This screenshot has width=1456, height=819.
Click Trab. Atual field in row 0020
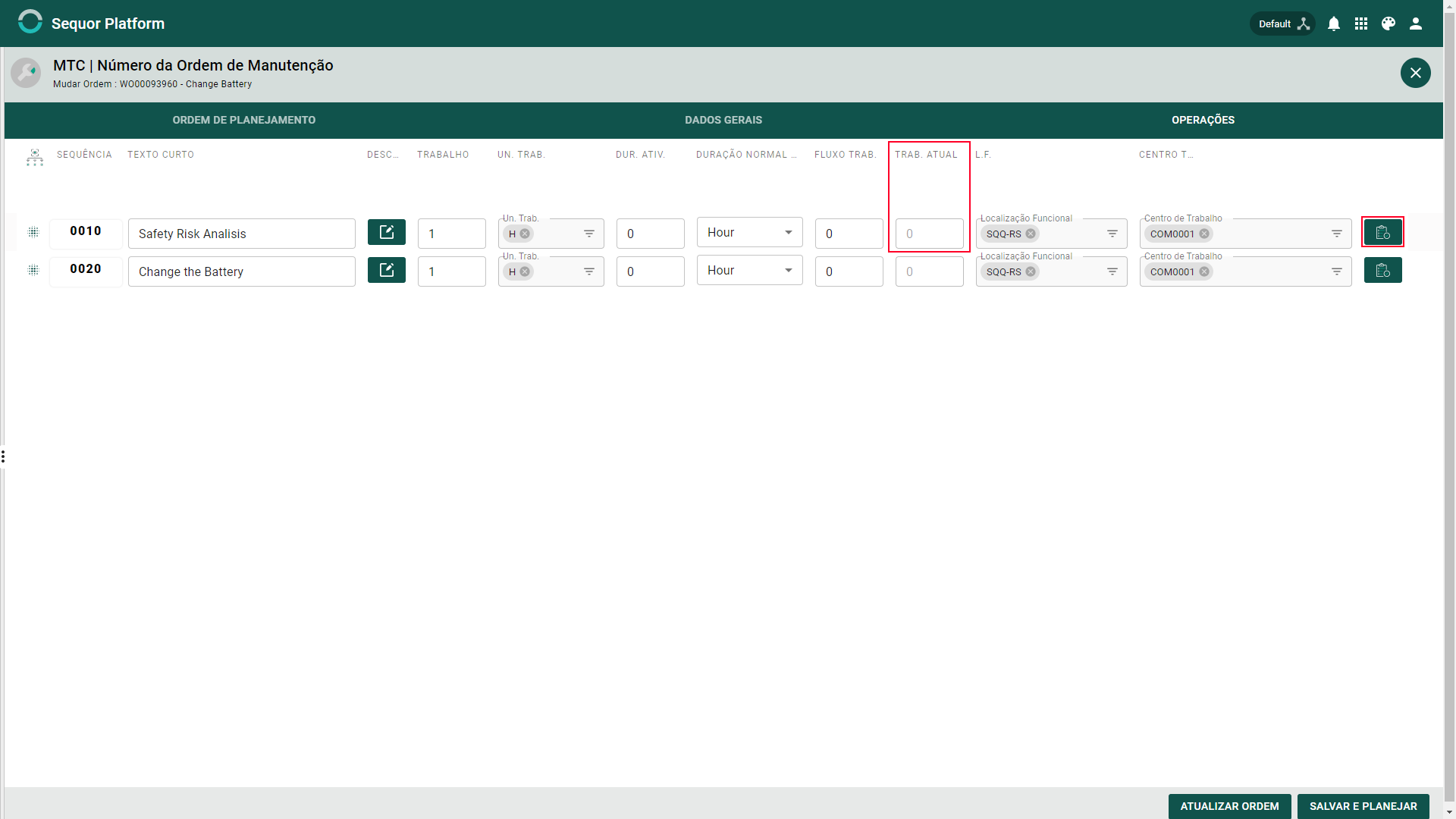[x=930, y=271]
